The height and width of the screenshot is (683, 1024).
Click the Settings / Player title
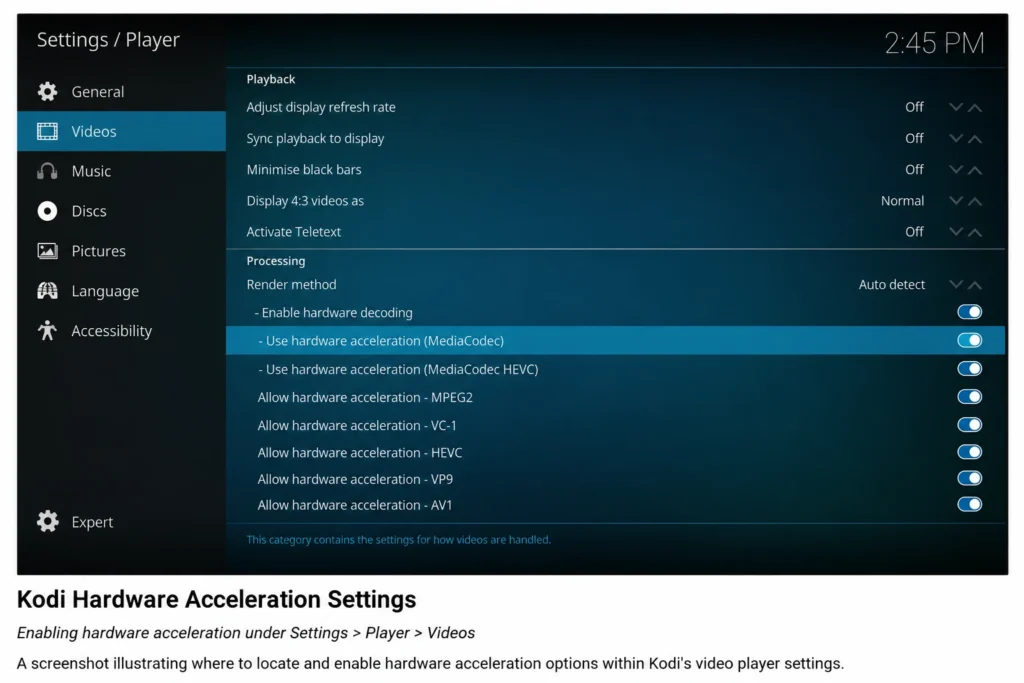pyautogui.click(x=108, y=40)
